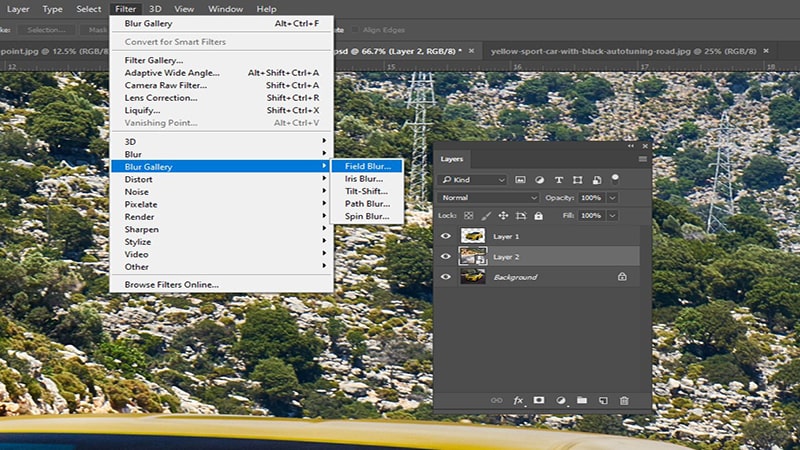Click the Fill 100% value field
Screen dimensions: 800x450
(x=591, y=216)
